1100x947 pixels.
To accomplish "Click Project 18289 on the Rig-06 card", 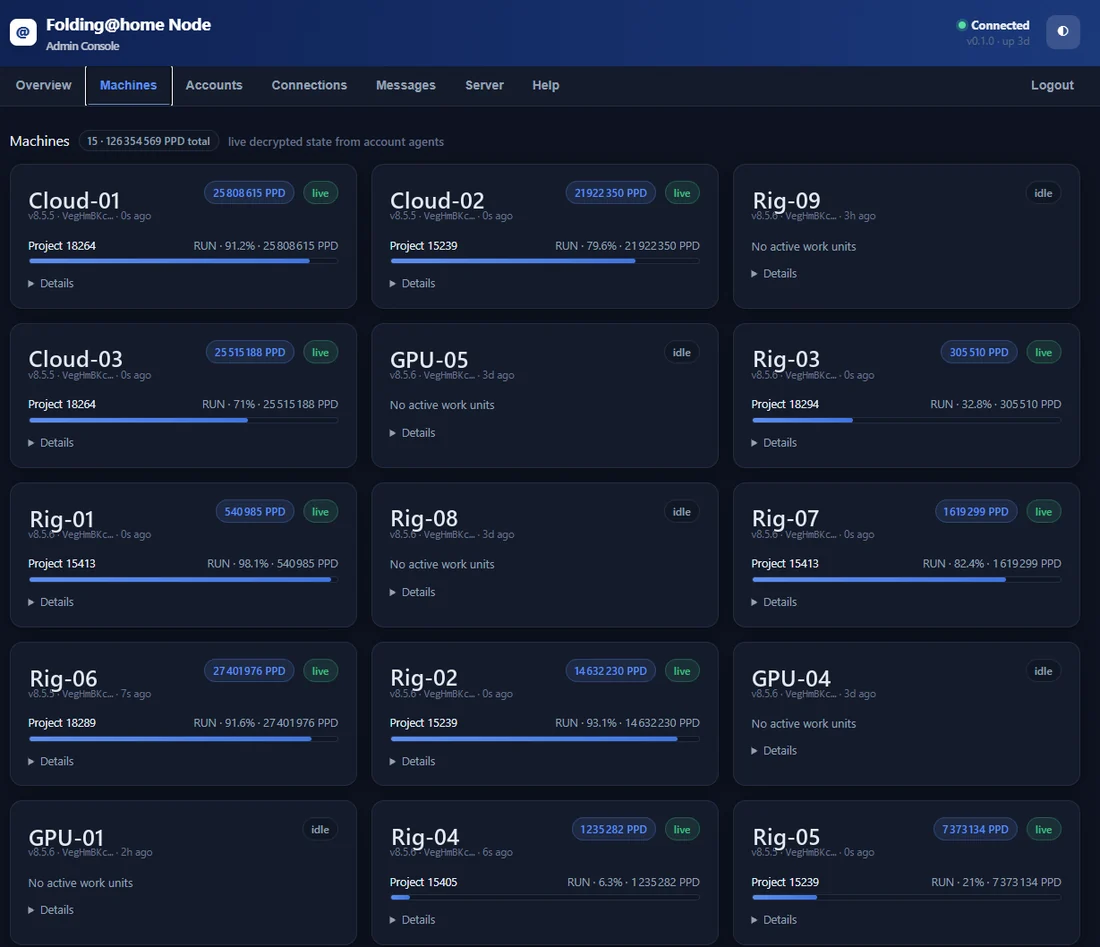I will (62, 723).
